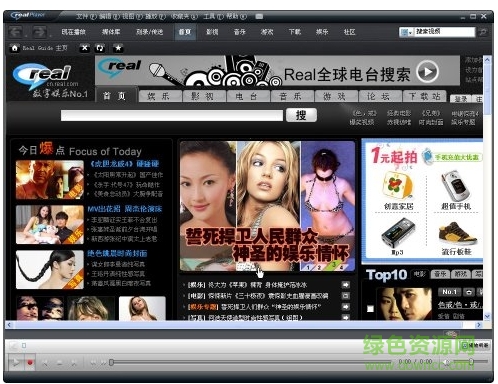
Task: Open the icon beside 电影 news row
Action: tap(346, 296)
